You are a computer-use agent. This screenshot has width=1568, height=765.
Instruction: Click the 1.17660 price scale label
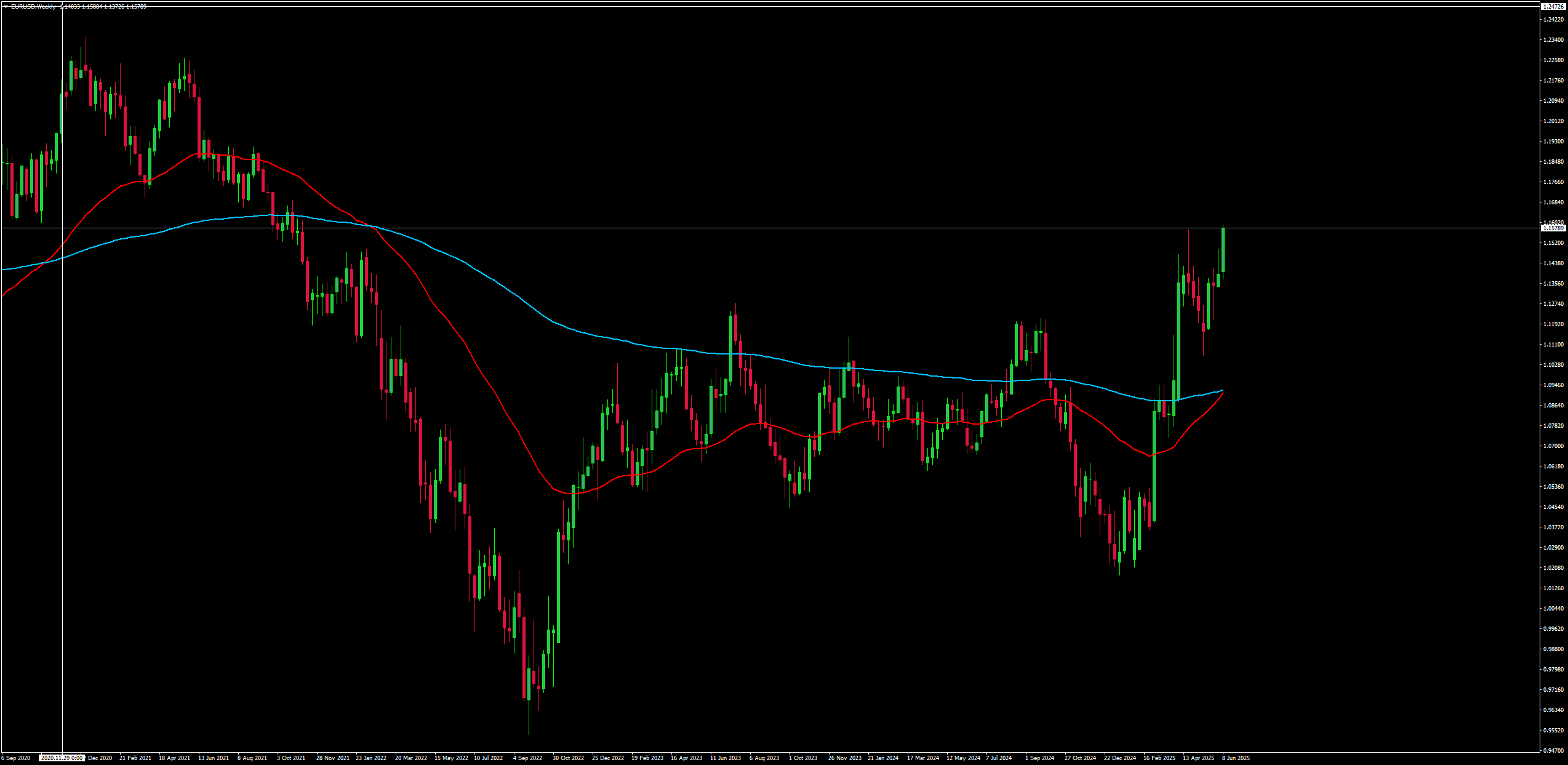[x=1553, y=182]
